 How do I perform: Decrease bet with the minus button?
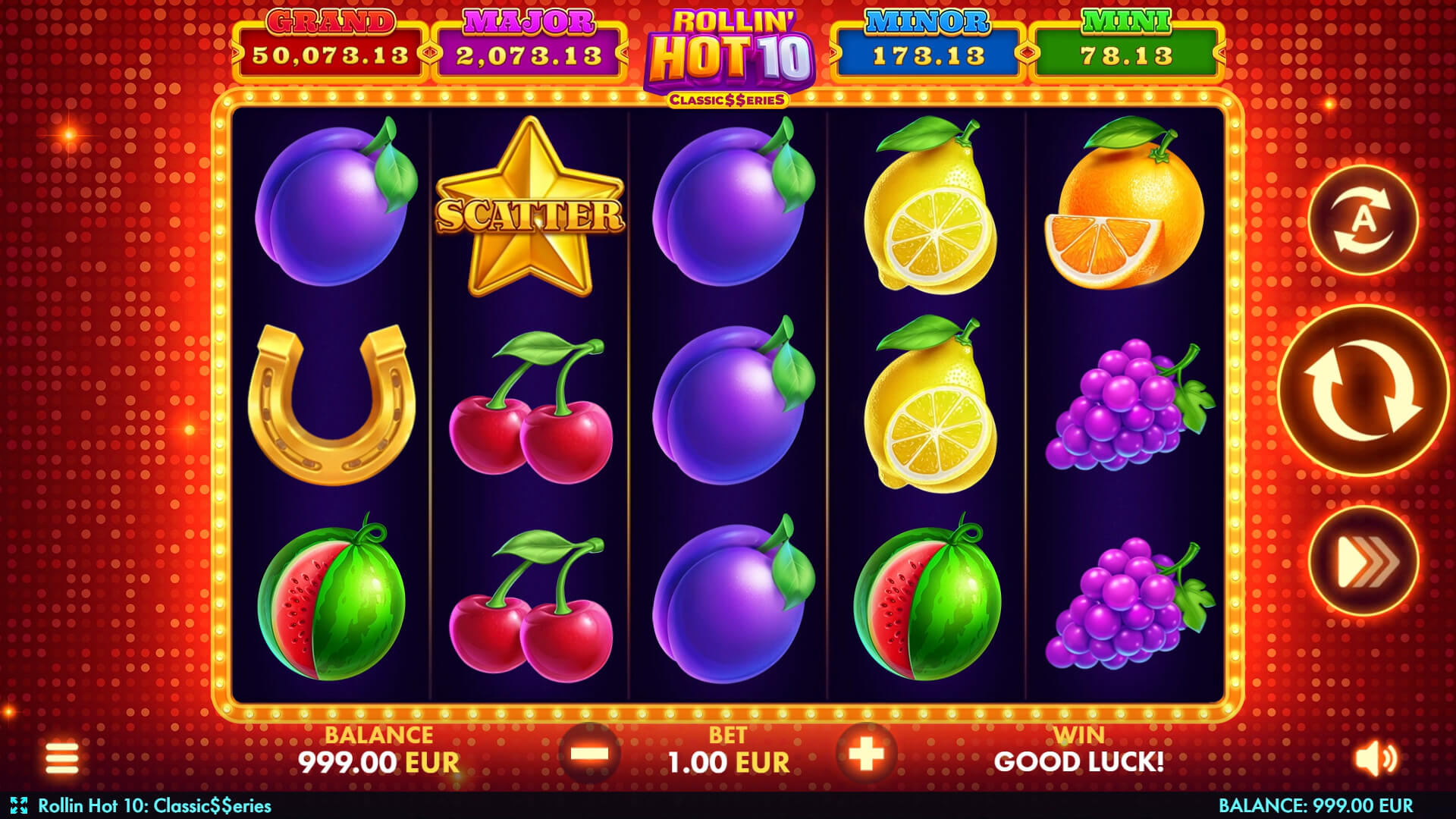(589, 754)
